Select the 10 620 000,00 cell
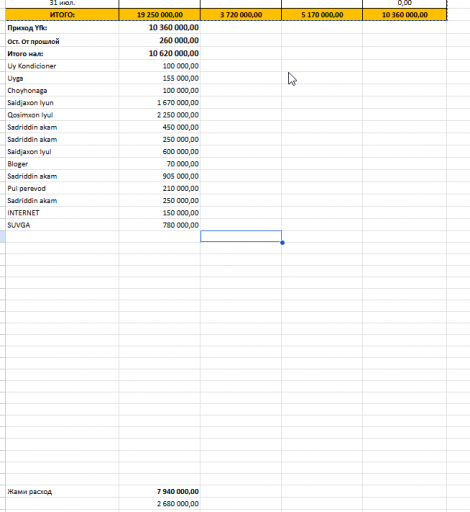Image resolution: width=470 pixels, height=512 pixels. 159,54
